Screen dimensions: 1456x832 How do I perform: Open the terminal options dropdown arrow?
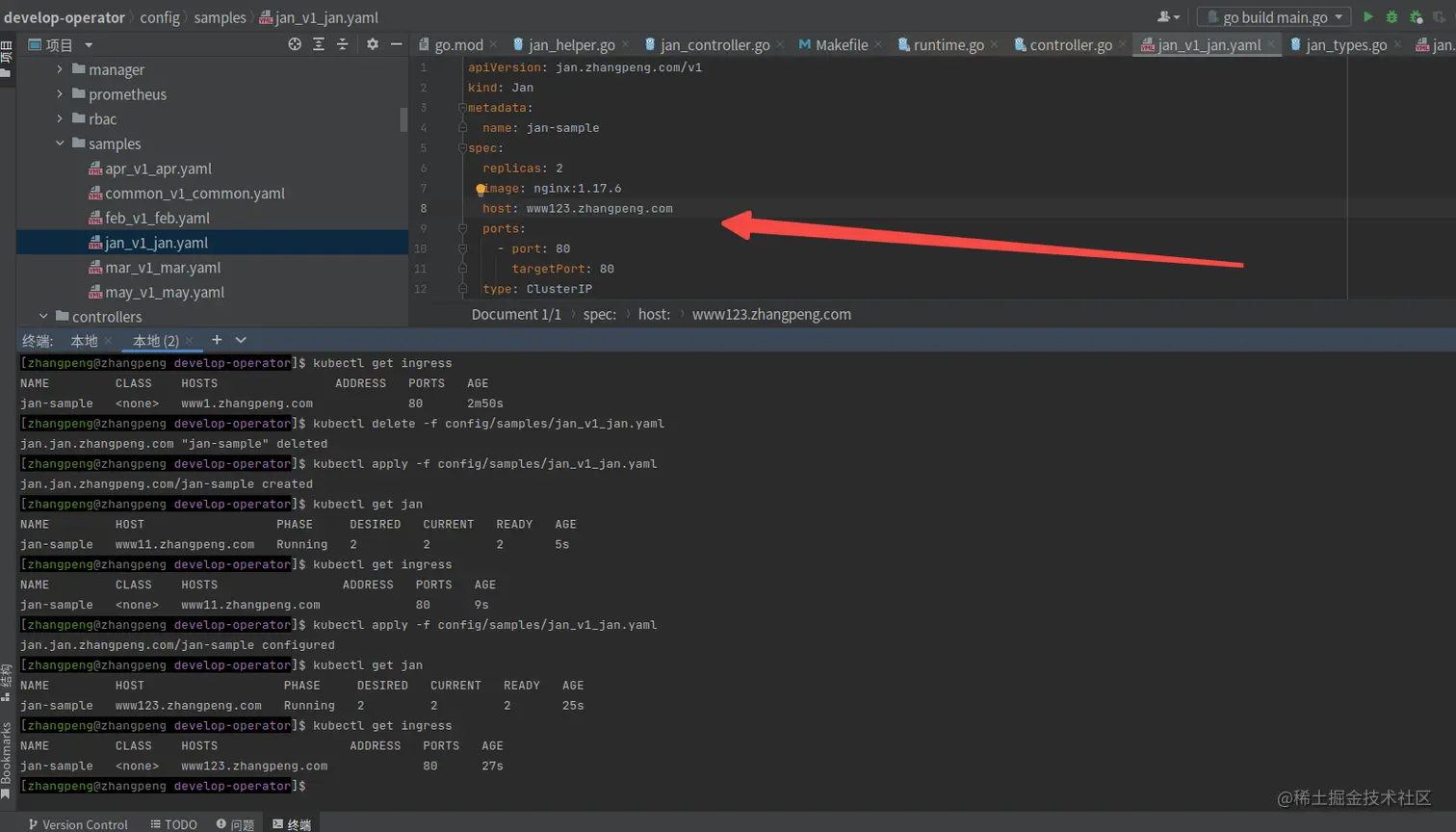[x=241, y=340]
